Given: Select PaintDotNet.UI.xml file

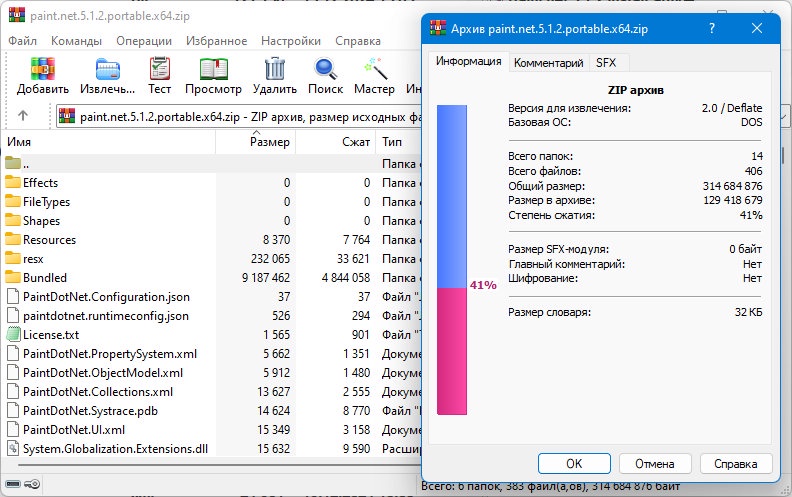Looking at the screenshot, I should click(x=74, y=430).
